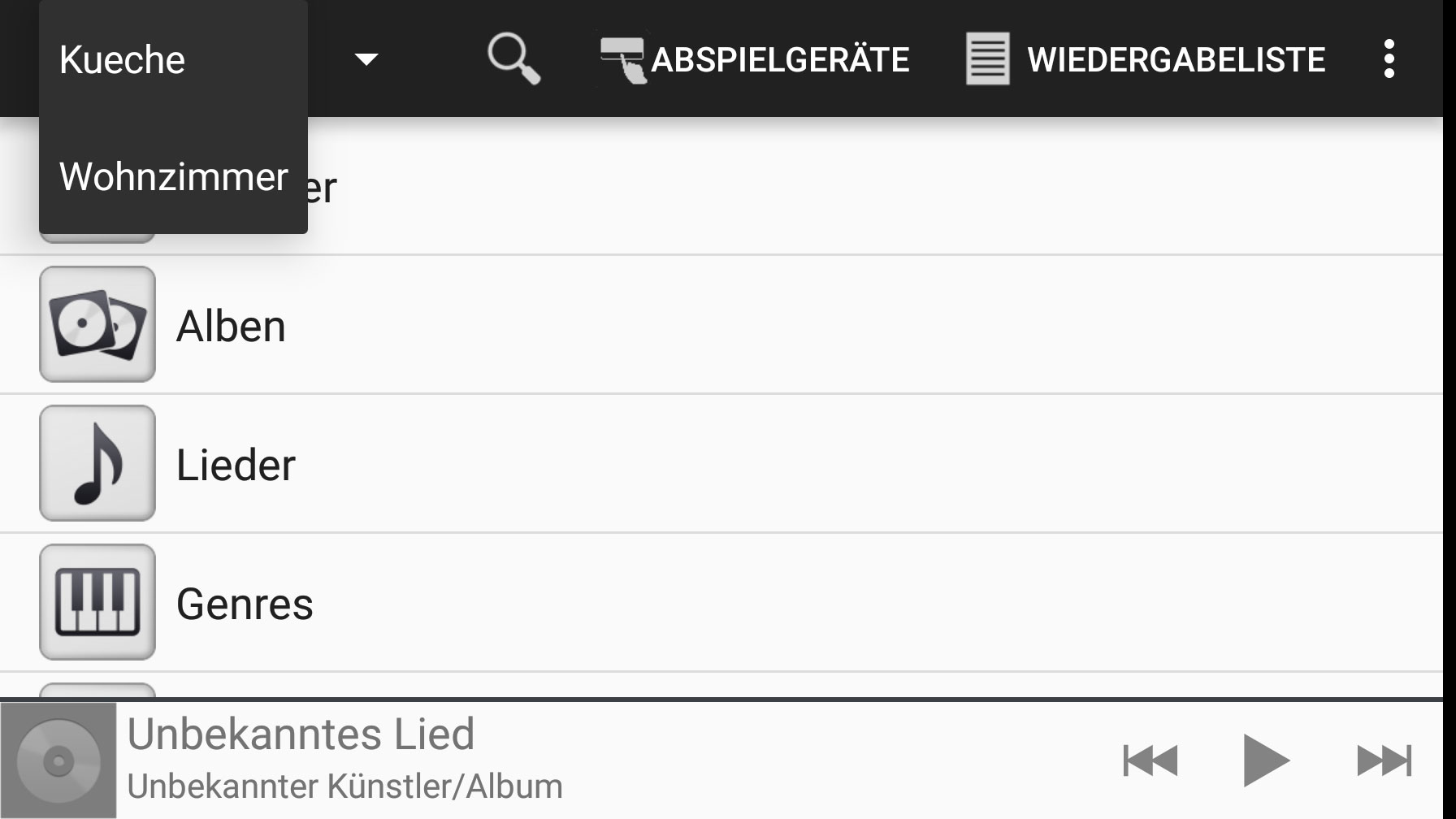Collapse the player dropdown arrow

[x=366, y=59]
